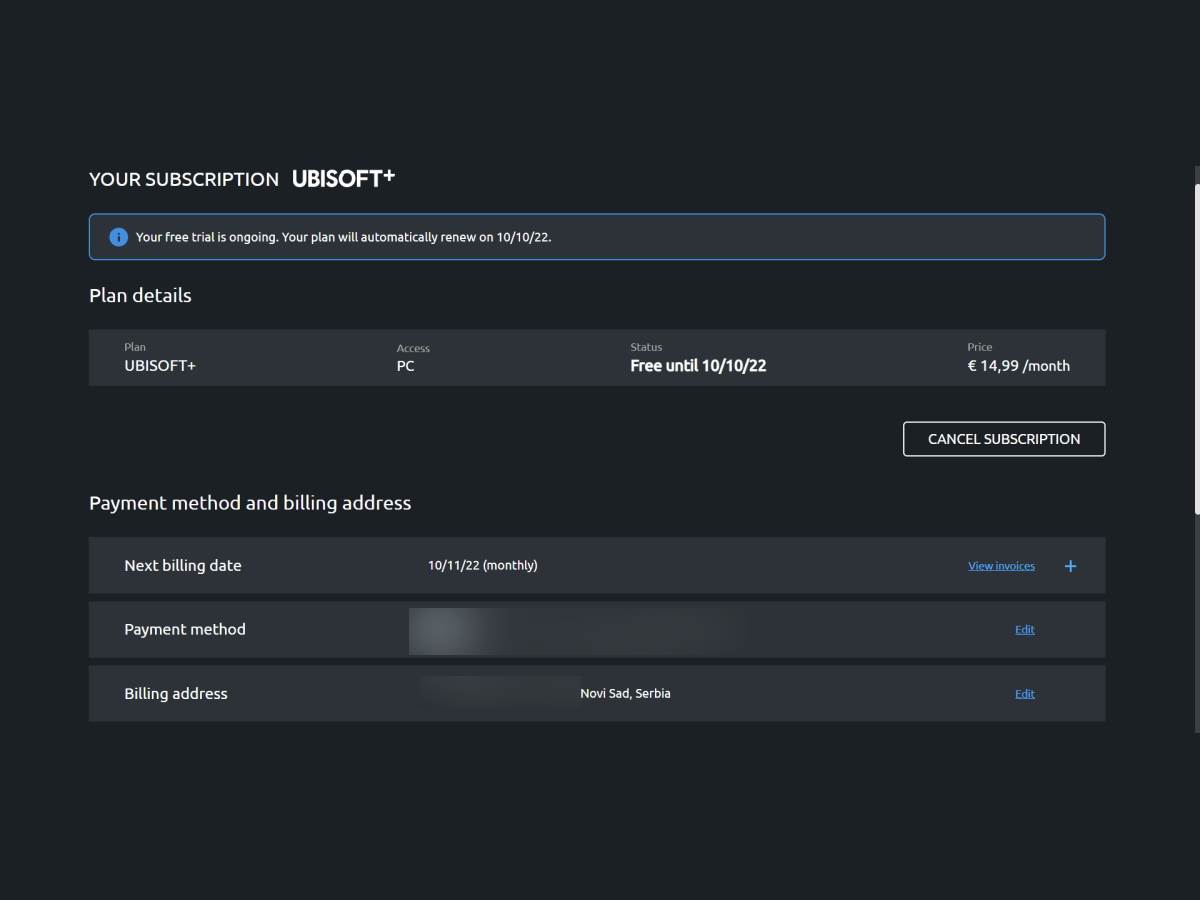This screenshot has width=1200, height=900.
Task: Edit the payment method
Action: [x=1024, y=630]
